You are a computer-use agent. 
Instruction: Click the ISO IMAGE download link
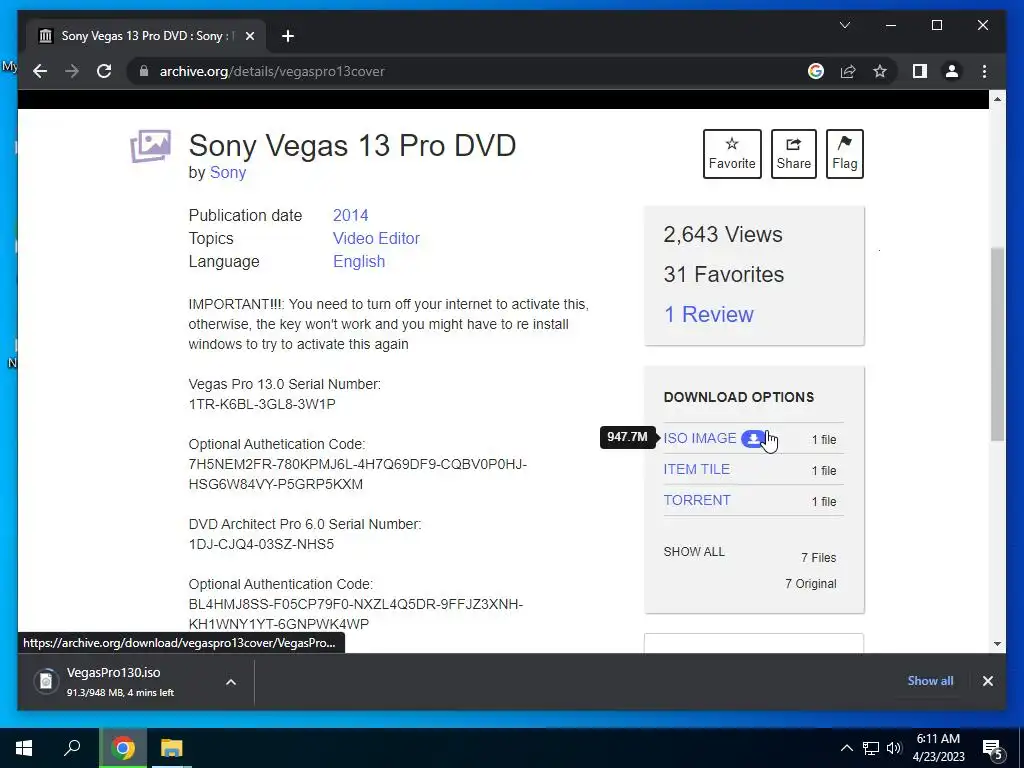(699, 438)
